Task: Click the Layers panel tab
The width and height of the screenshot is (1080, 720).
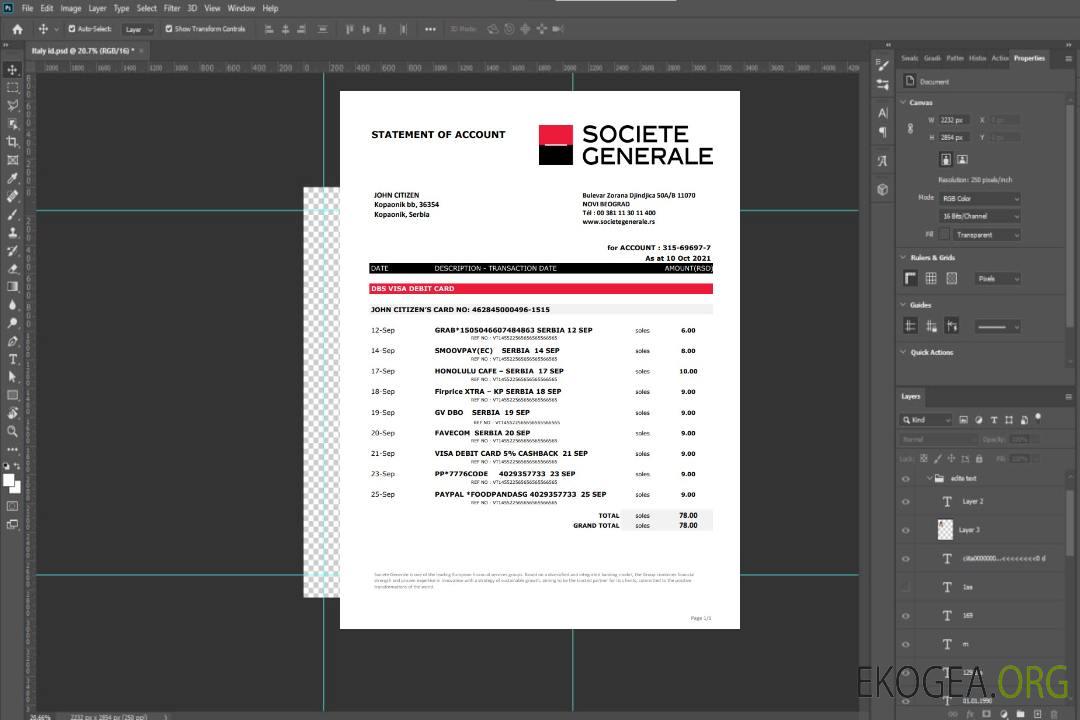Action: (x=911, y=396)
